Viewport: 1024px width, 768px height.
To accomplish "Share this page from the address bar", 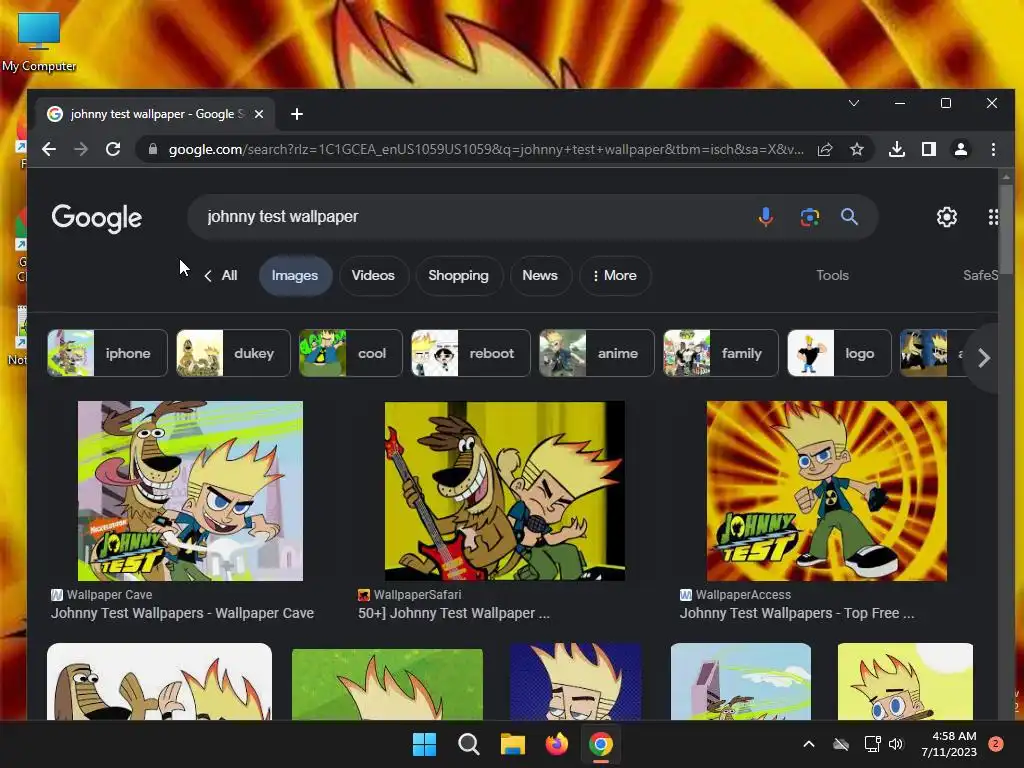I will pos(825,150).
